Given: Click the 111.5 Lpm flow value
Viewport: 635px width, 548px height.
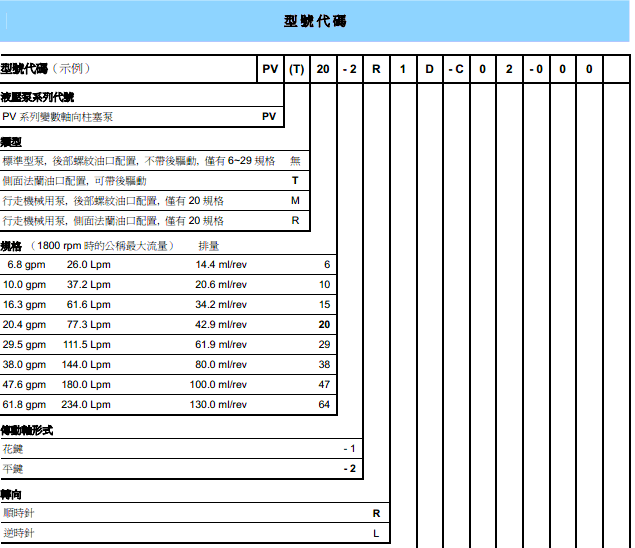Looking at the screenshot, I should pos(88,345).
